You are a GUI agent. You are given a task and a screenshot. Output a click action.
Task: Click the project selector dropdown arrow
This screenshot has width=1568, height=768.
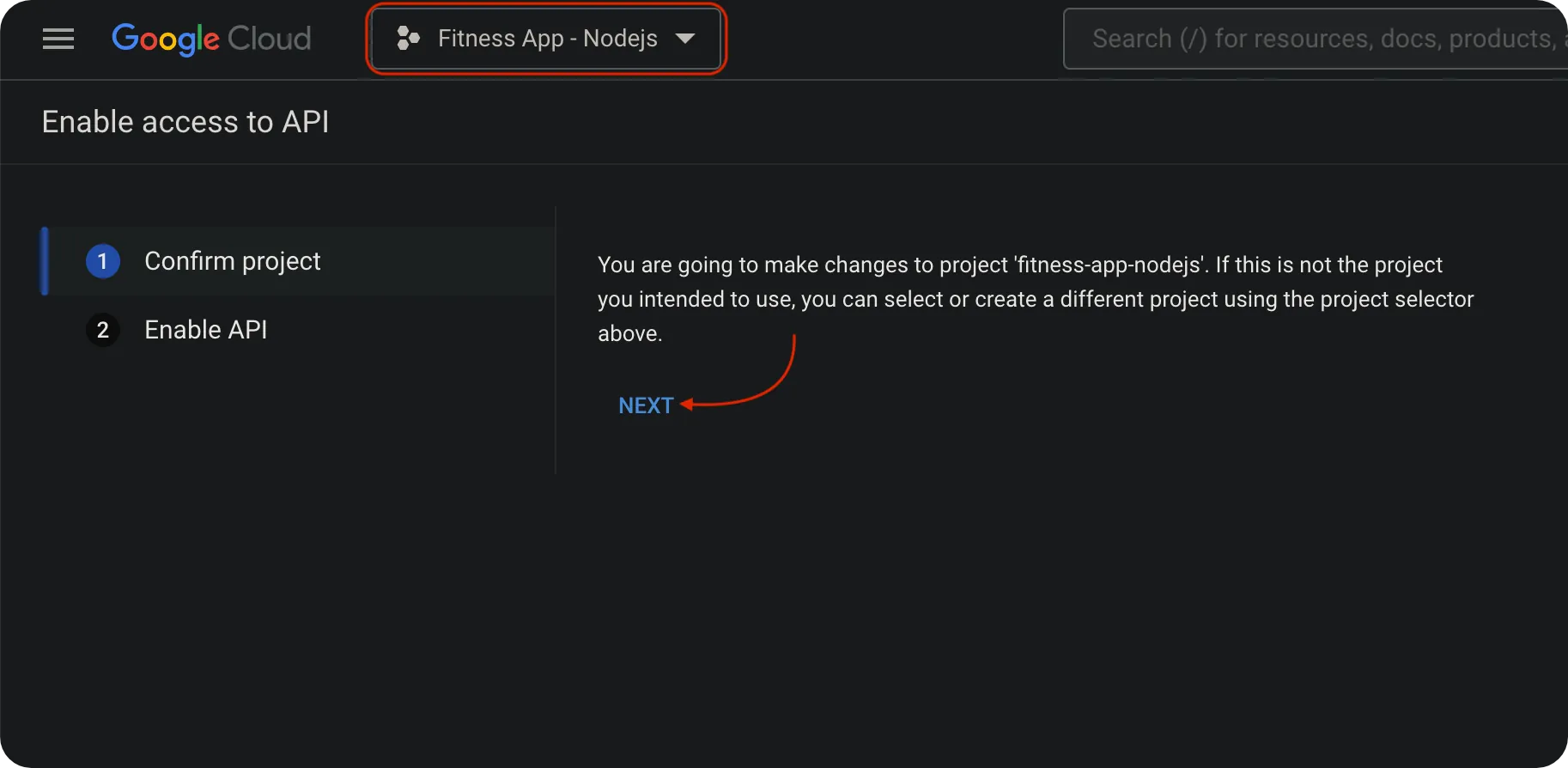pos(685,39)
